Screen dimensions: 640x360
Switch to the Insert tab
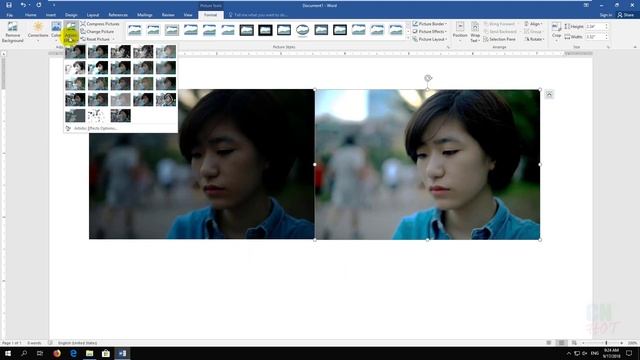click(51, 15)
